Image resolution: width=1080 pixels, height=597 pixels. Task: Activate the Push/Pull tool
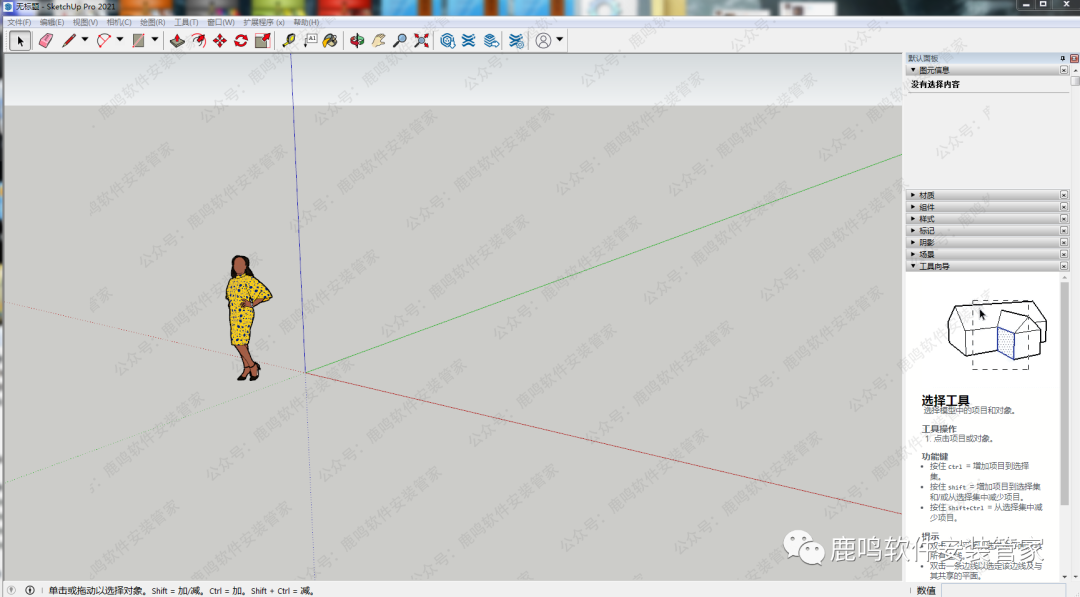177,41
